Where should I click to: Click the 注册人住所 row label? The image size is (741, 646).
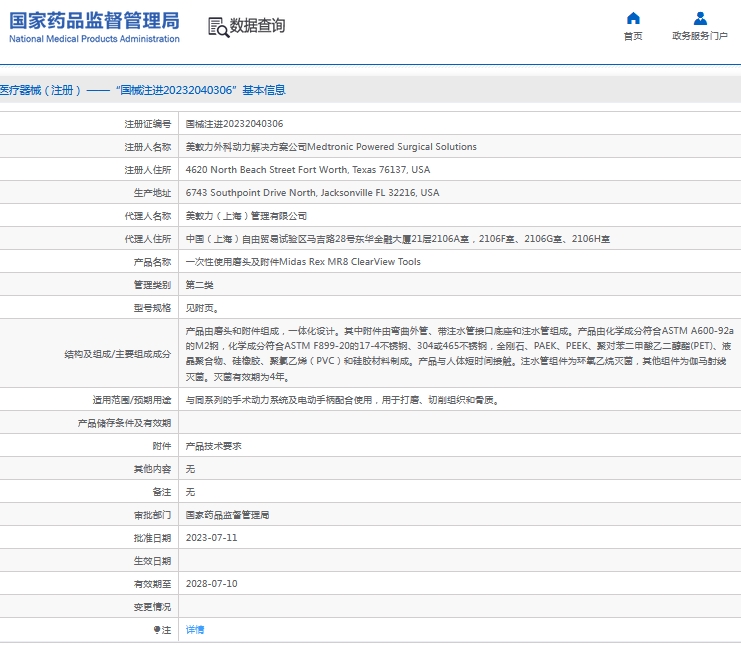tap(147, 170)
